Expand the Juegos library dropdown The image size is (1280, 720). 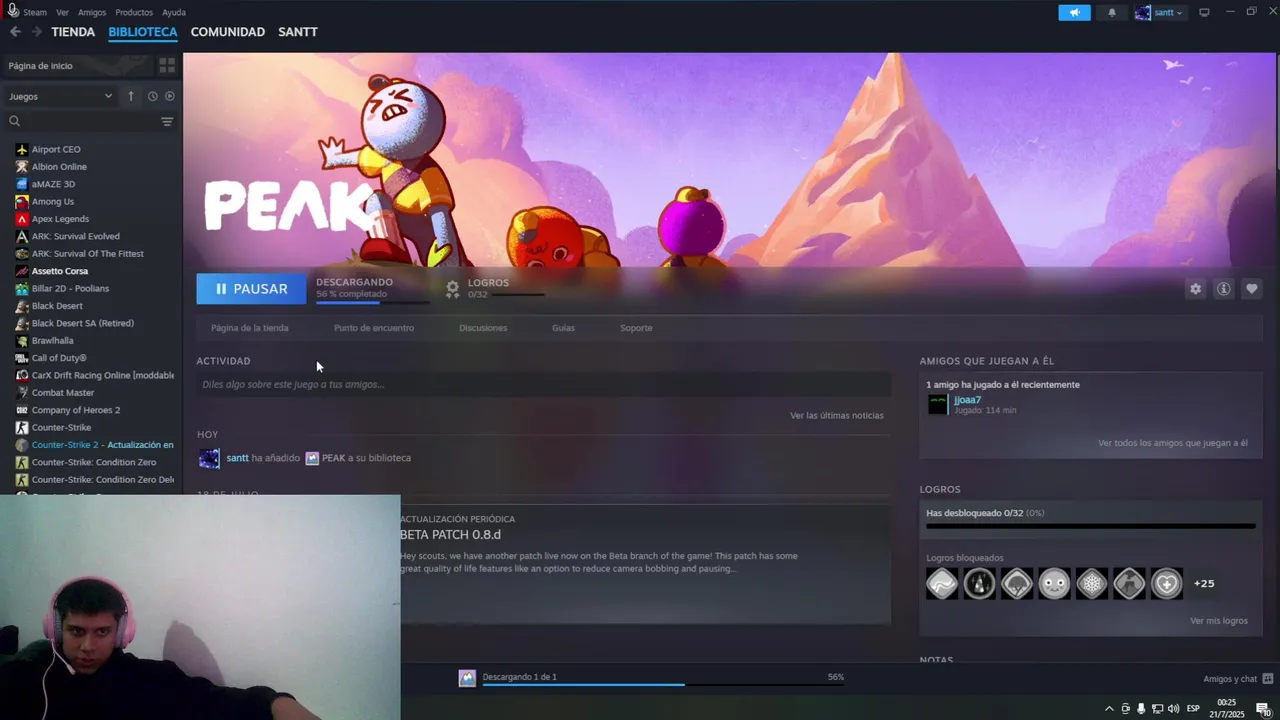[61, 96]
